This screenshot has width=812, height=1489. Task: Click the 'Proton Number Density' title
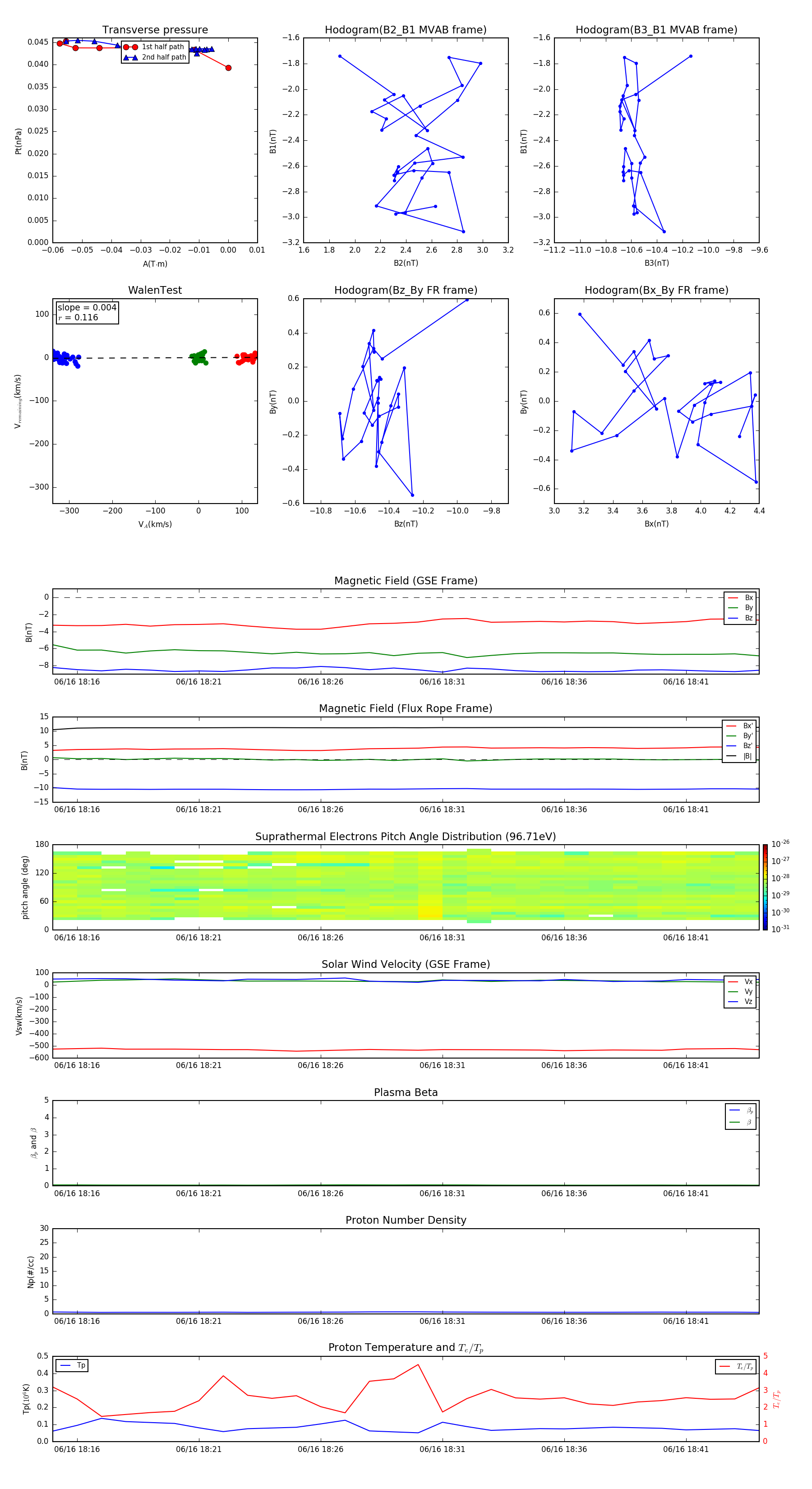coord(406,1220)
